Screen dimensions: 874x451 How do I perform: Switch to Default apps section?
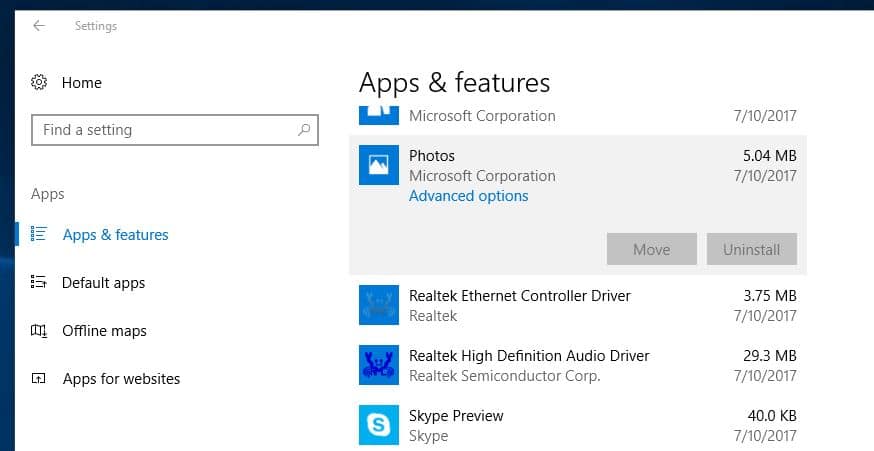coord(103,283)
